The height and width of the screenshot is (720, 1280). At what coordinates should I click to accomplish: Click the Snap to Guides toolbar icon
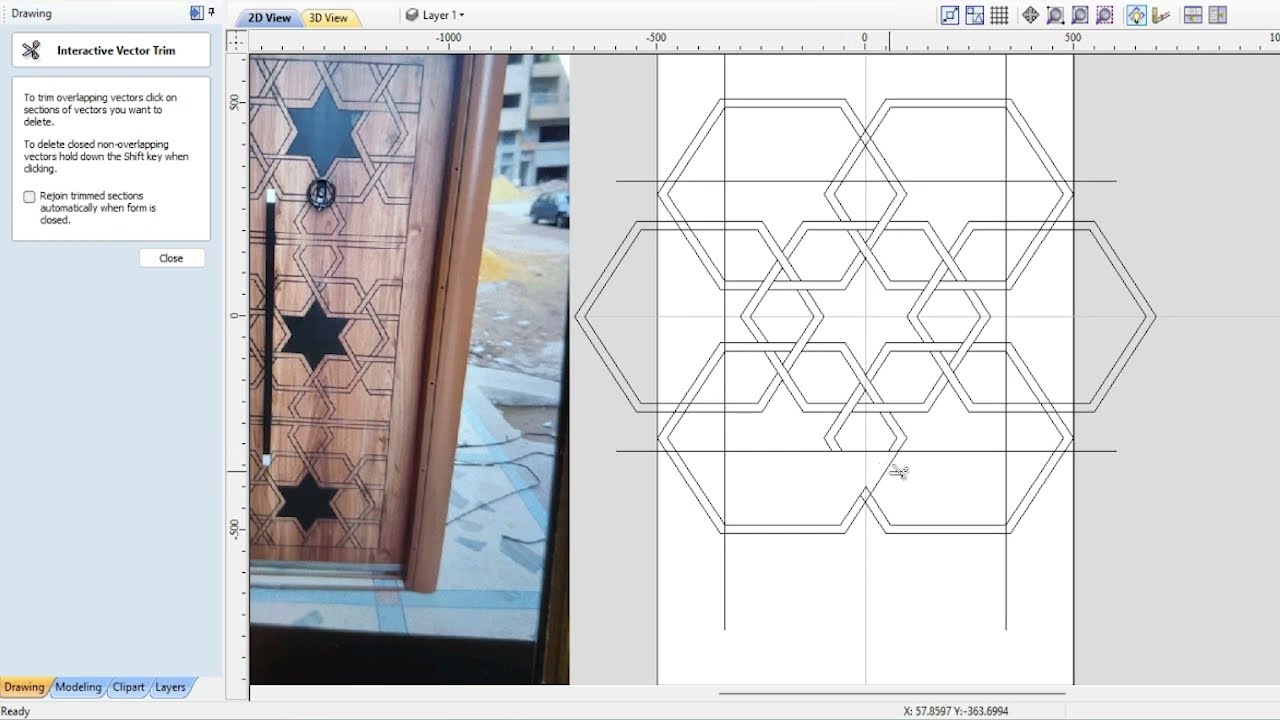pyautogui.click(x=950, y=15)
